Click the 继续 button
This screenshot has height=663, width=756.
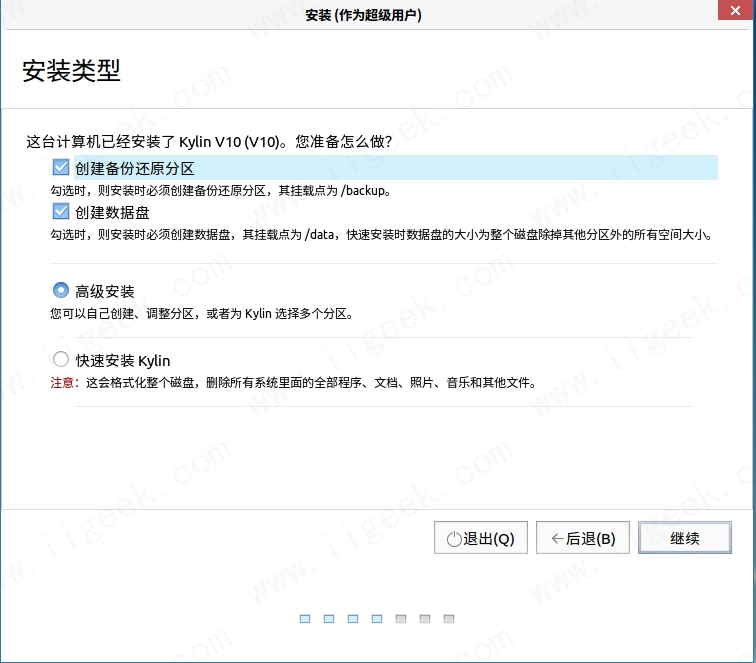pos(685,538)
